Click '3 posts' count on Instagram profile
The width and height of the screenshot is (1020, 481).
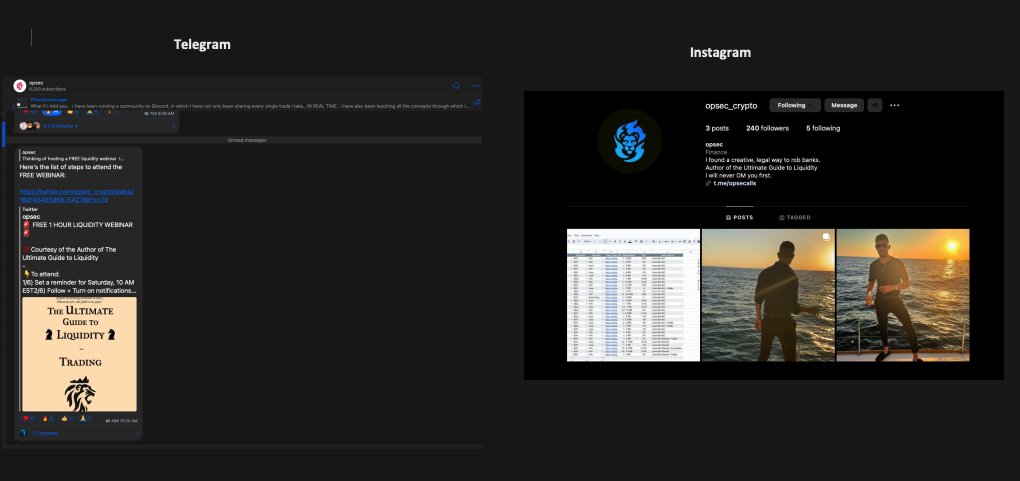coord(717,128)
